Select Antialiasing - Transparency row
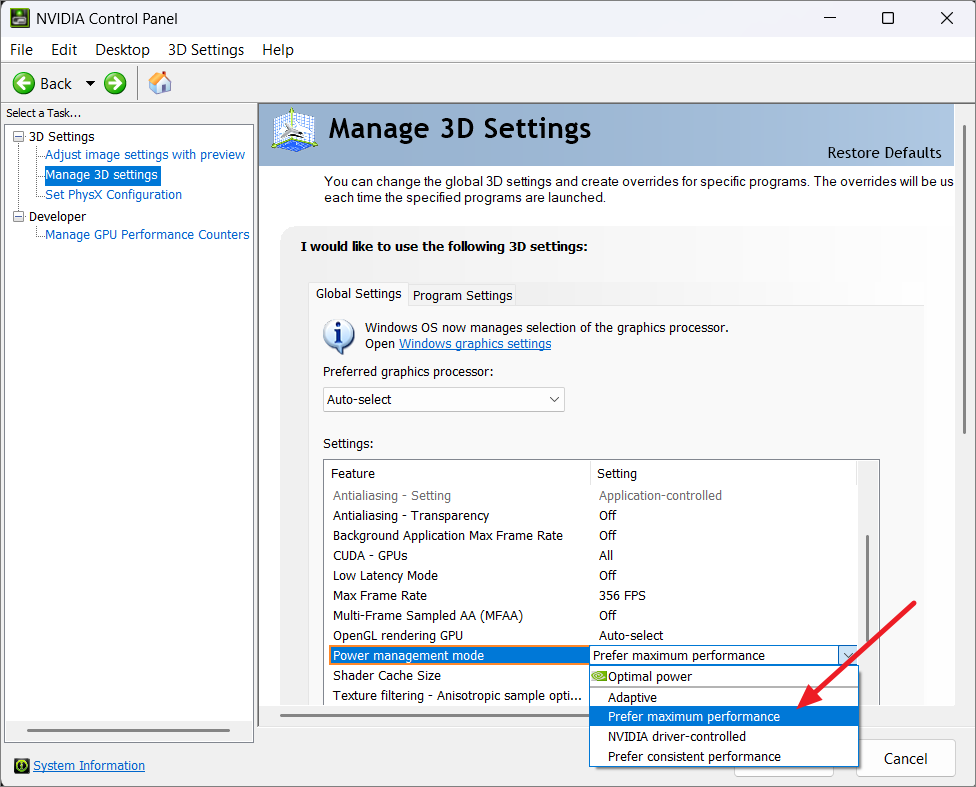976x787 pixels. click(593, 516)
